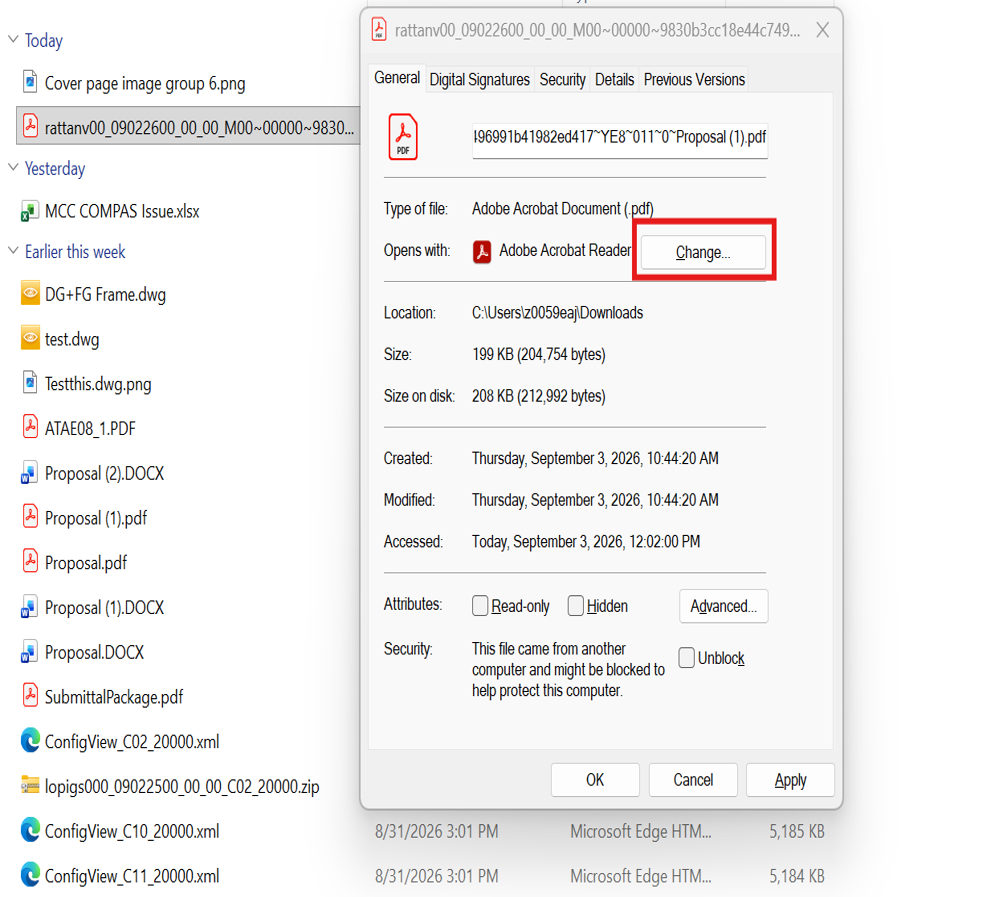Image resolution: width=995 pixels, height=897 pixels.
Task: Tick the Hidden attribute checkbox
Action: (575, 606)
